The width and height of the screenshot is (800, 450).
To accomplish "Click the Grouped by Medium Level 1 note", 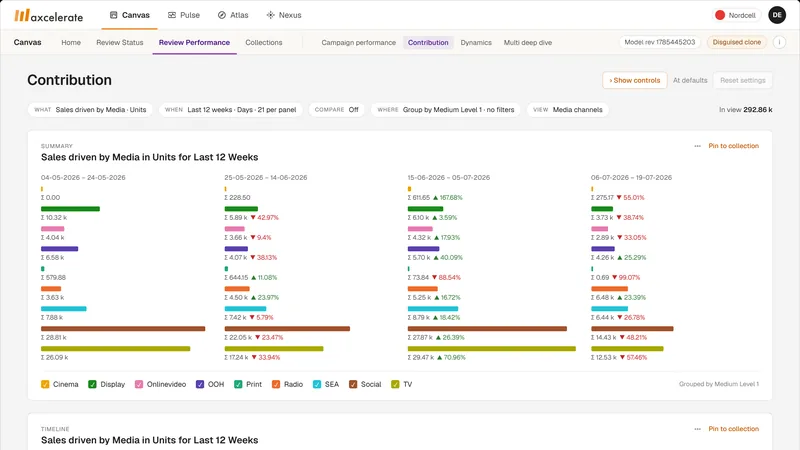I will 719,384.
